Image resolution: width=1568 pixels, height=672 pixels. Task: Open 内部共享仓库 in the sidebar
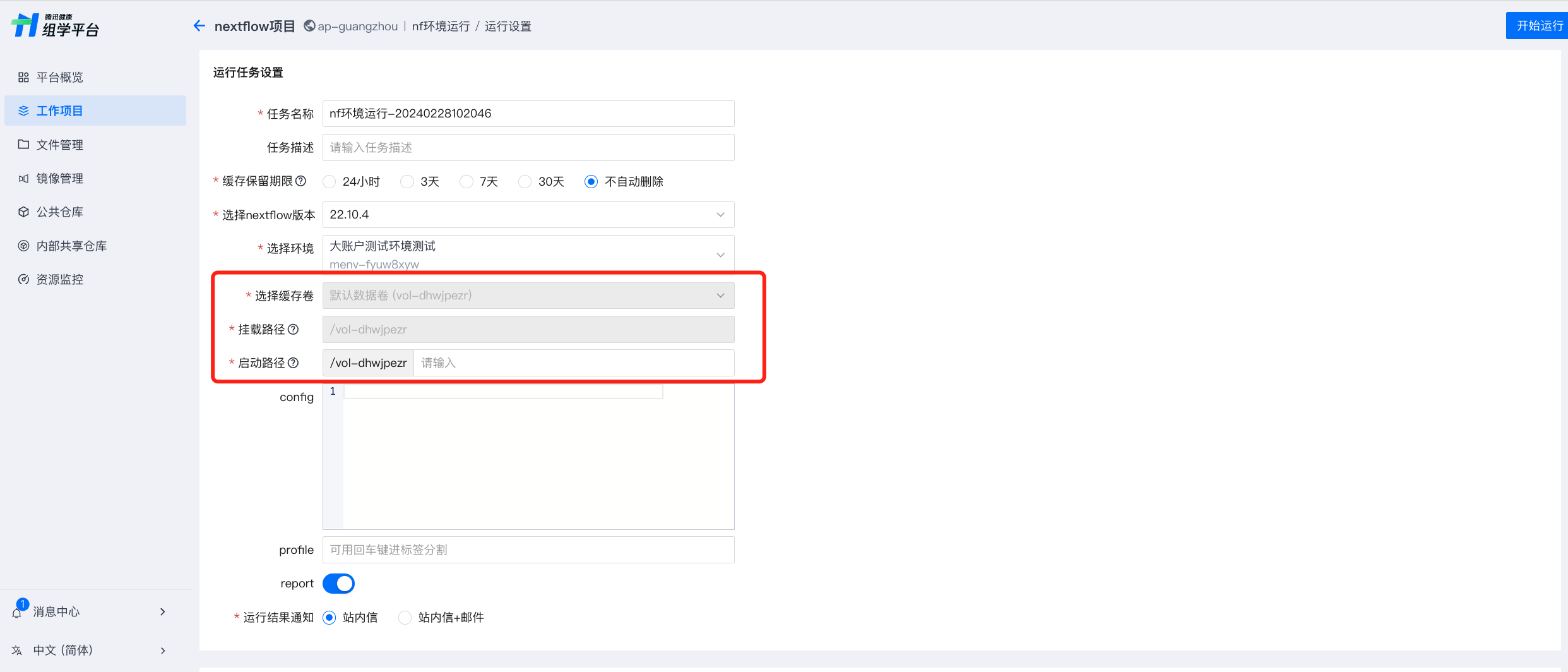pyautogui.click(x=95, y=246)
